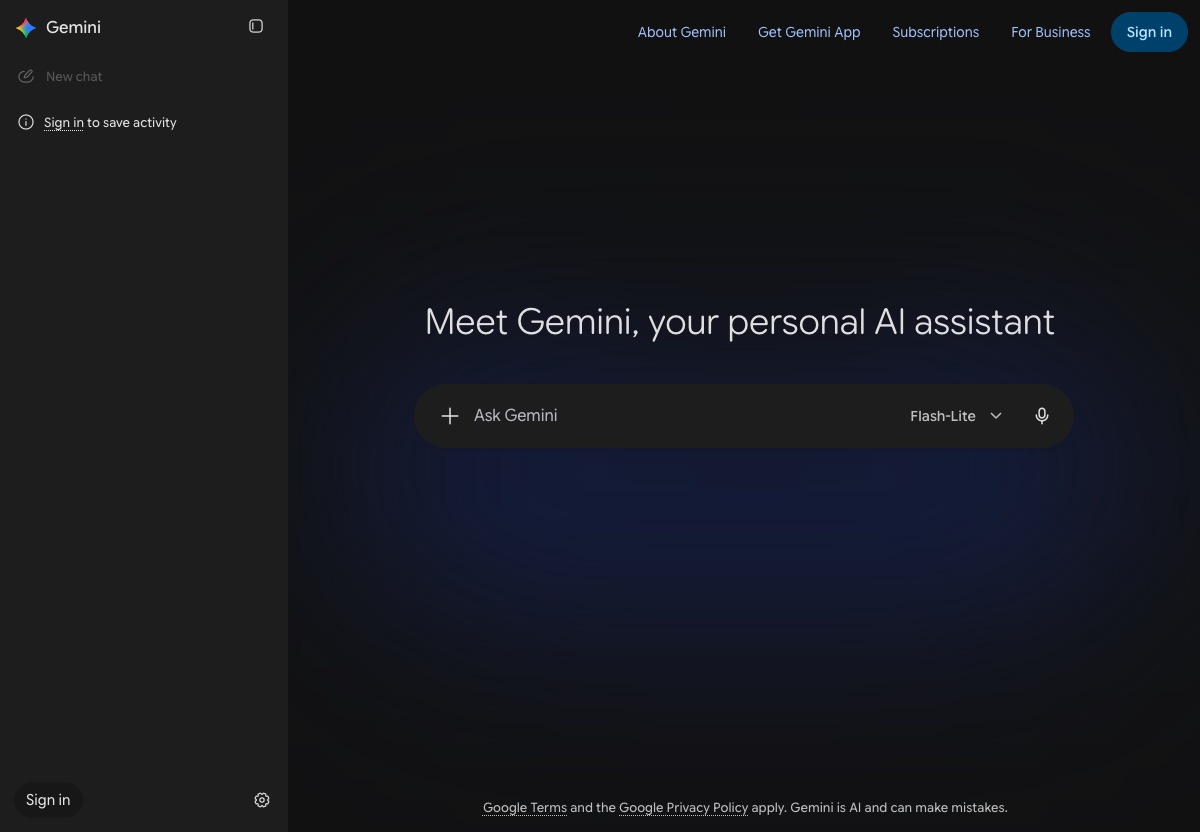Open the Subscriptions page
1200x832 pixels.
936,32
